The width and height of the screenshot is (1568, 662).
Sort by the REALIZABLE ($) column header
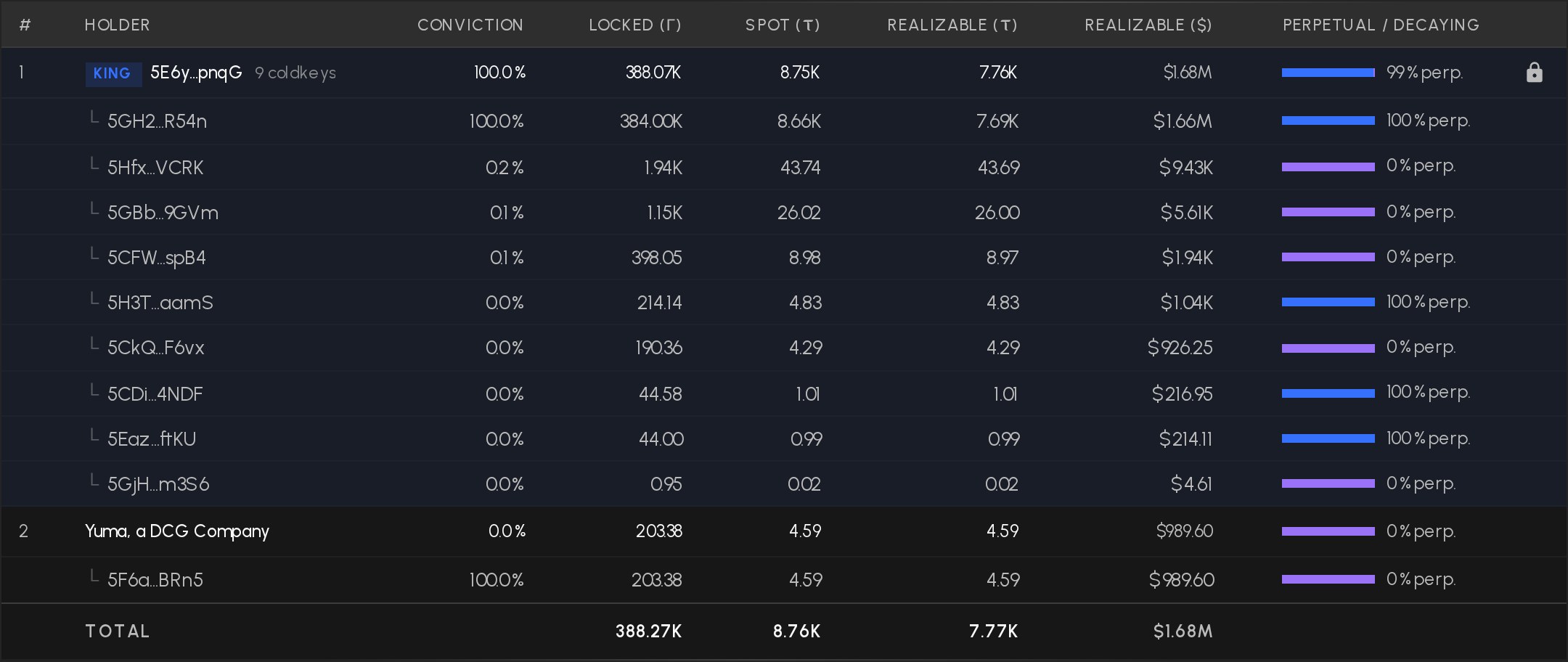pyautogui.click(x=1148, y=25)
